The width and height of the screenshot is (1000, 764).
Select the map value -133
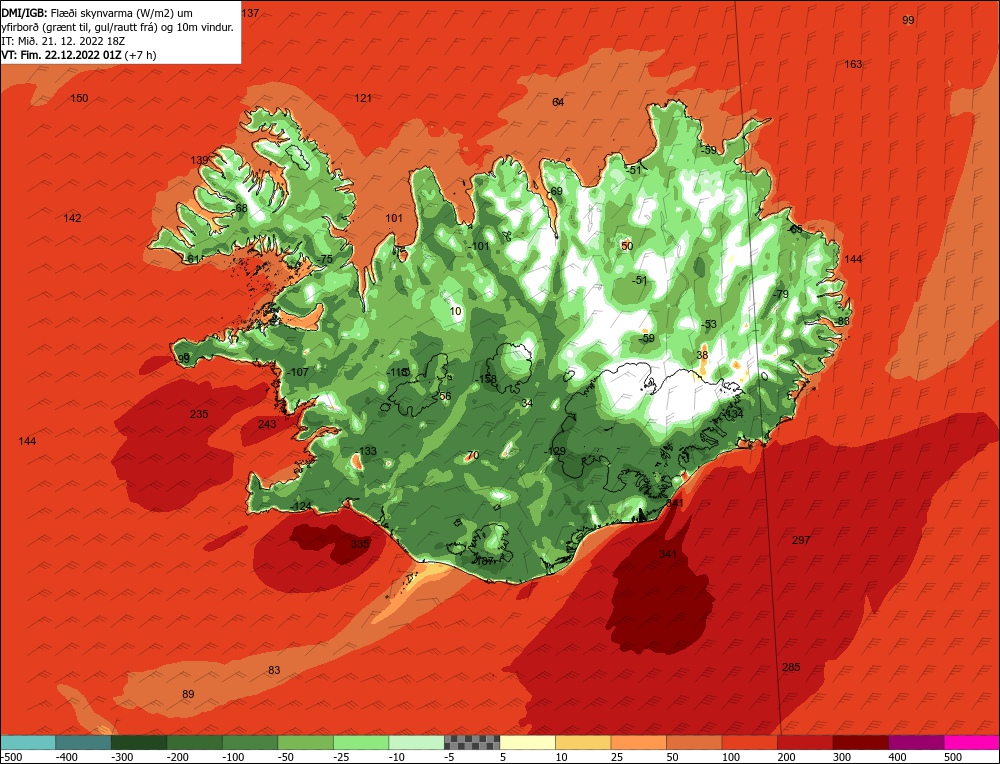click(x=366, y=451)
